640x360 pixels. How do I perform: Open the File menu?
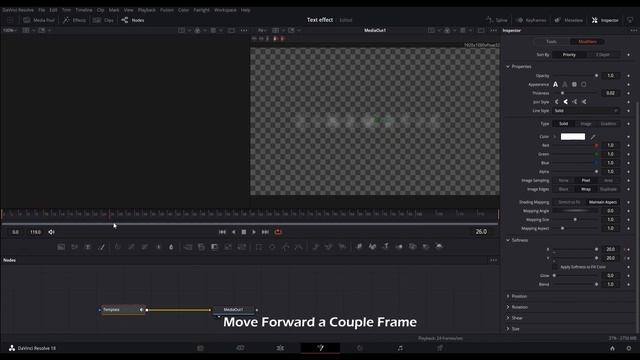[41, 10]
